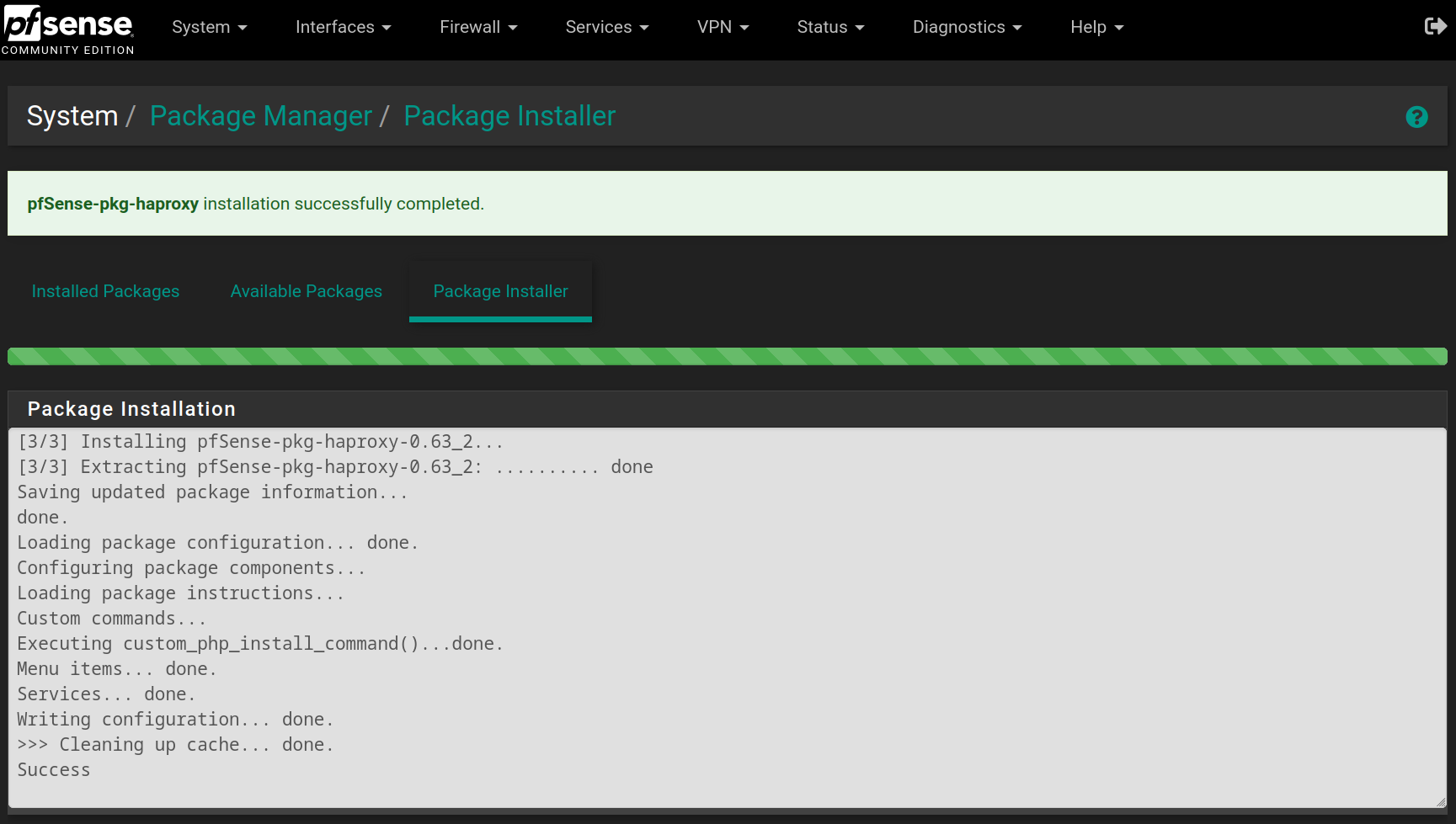Follow the Package Manager breadcrumb link
The image size is (1456, 824).
point(261,116)
